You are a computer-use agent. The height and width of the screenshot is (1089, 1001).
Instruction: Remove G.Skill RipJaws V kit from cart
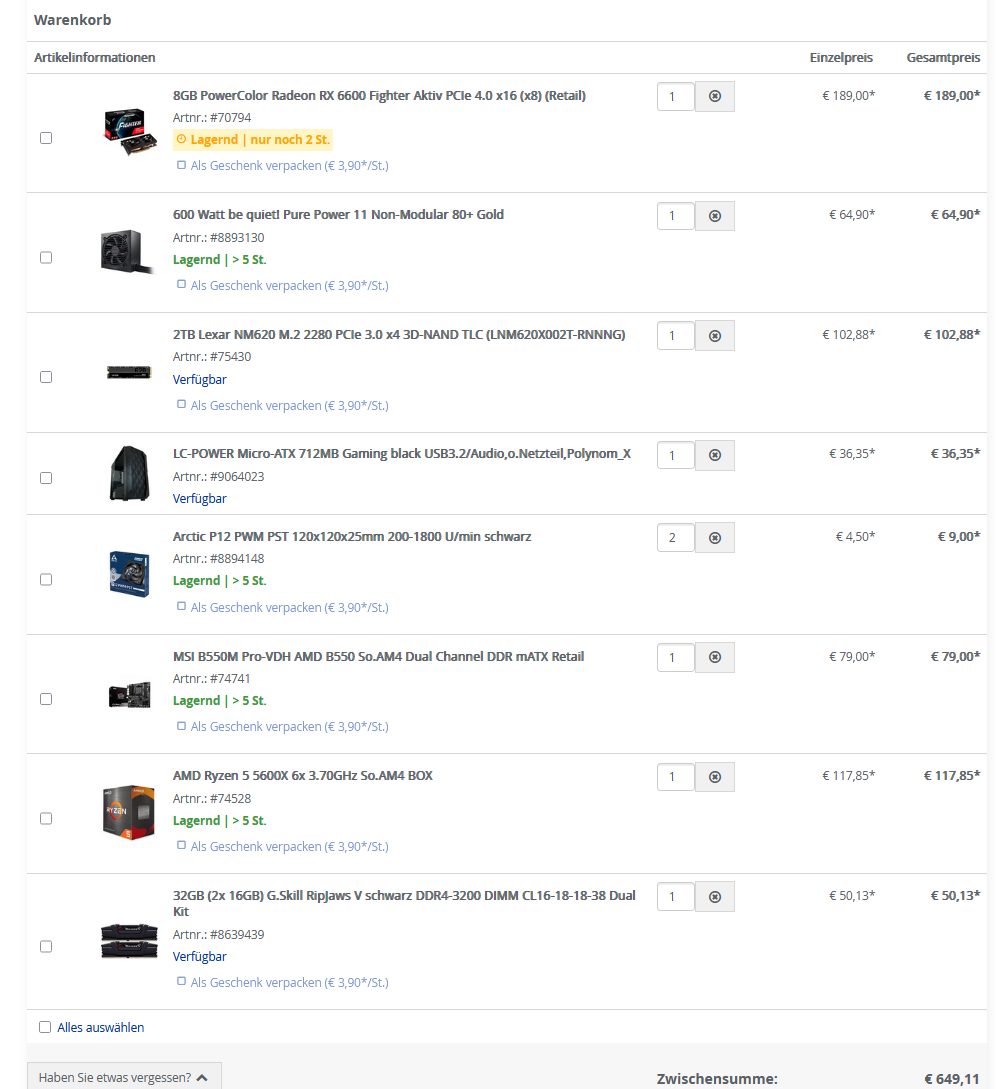coord(715,897)
